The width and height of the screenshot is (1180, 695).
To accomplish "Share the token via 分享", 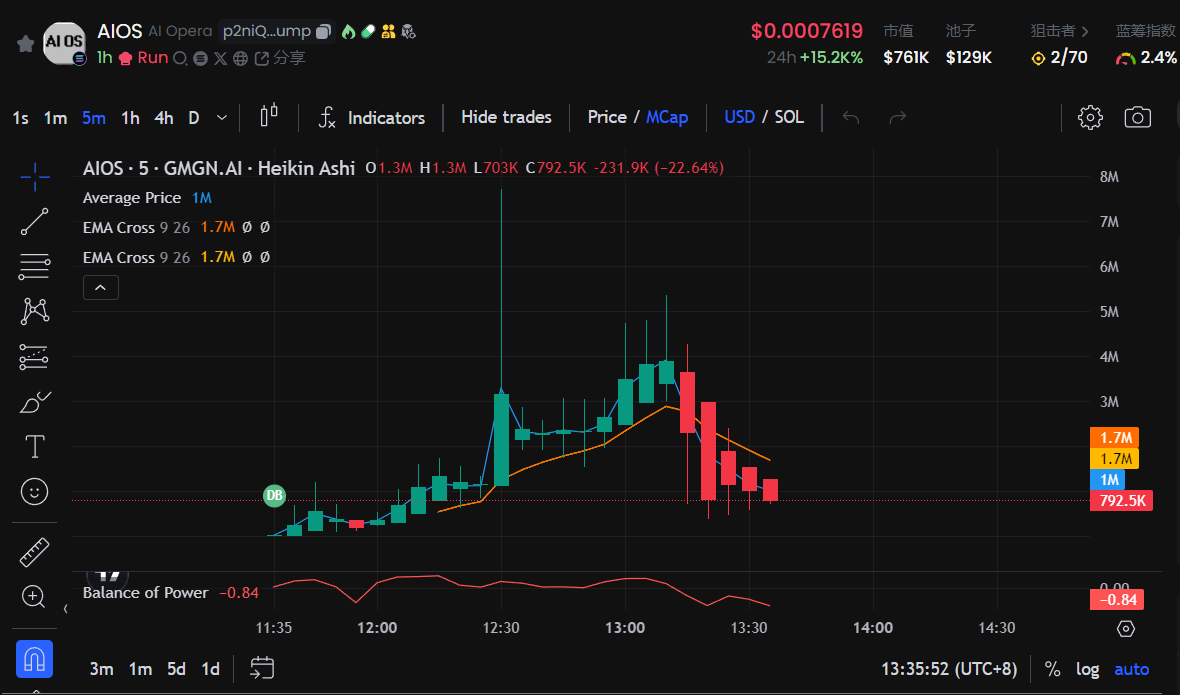I will [281, 58].
